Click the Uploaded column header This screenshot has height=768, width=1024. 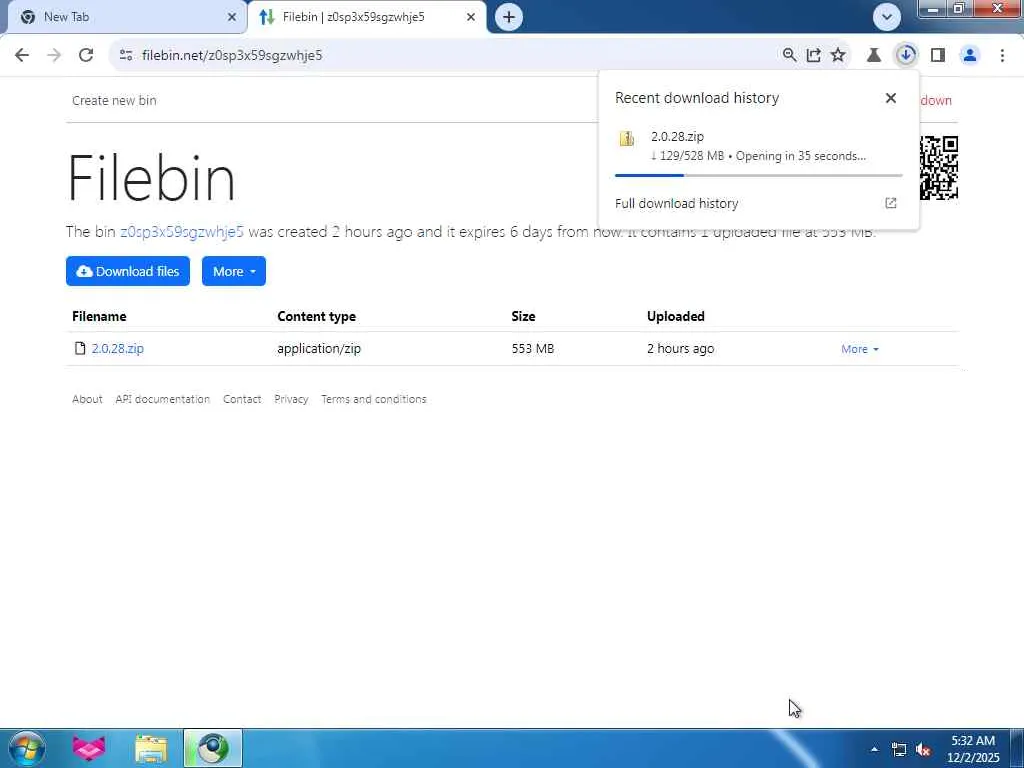(676, 317)
